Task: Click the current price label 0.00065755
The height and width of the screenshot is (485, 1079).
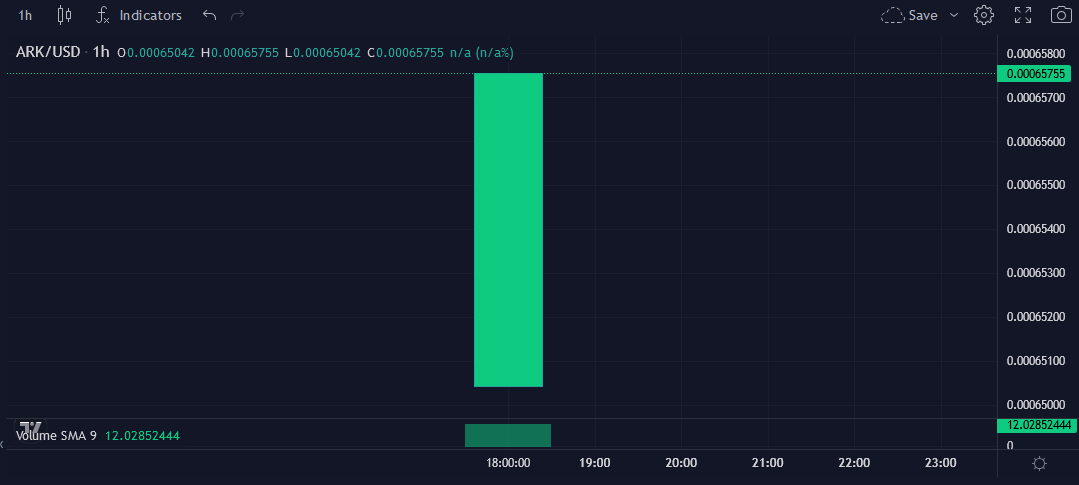Action: click(1036, 74)
